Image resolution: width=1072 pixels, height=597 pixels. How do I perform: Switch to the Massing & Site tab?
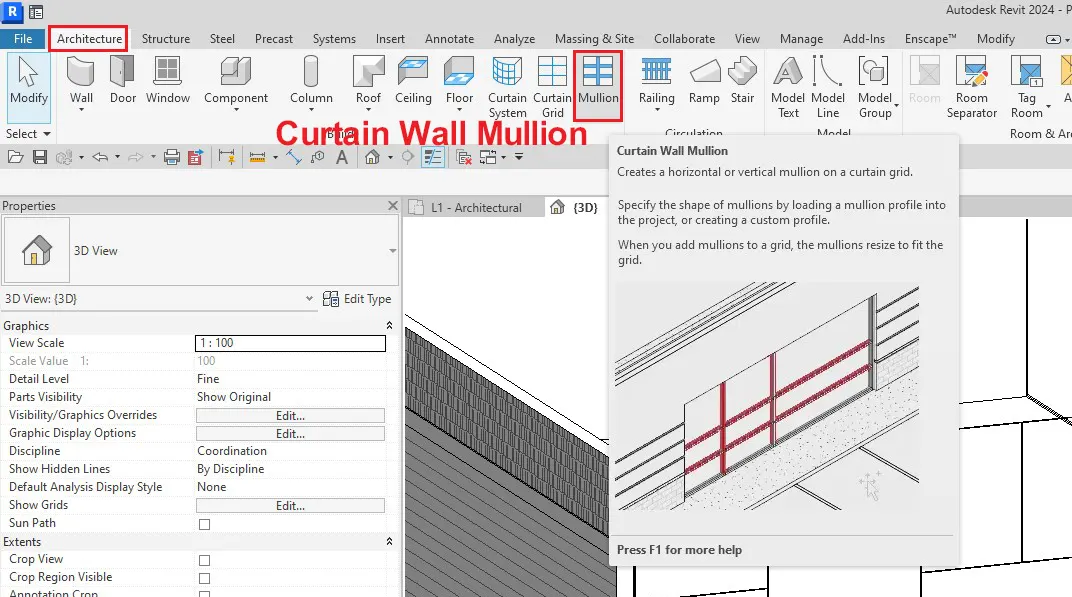pyautogui.click(x=594, y=38)
